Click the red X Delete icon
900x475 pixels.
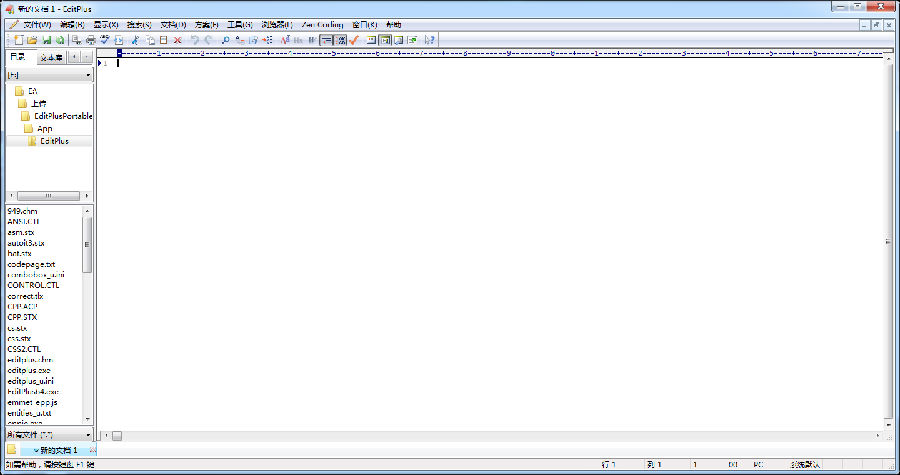177,40
